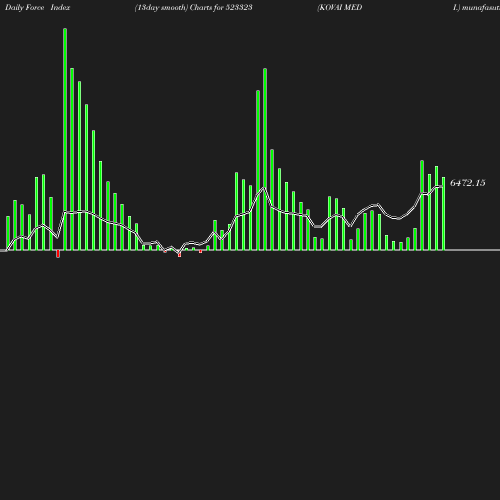Click the 6472.15 value label
The height and width of the screenshot is (500, 500).
(467, 183)
